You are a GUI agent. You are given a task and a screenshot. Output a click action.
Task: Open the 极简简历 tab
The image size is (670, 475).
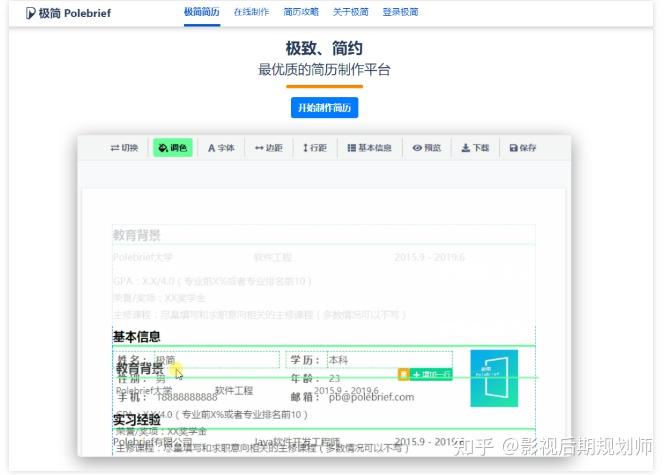(202, 12)
